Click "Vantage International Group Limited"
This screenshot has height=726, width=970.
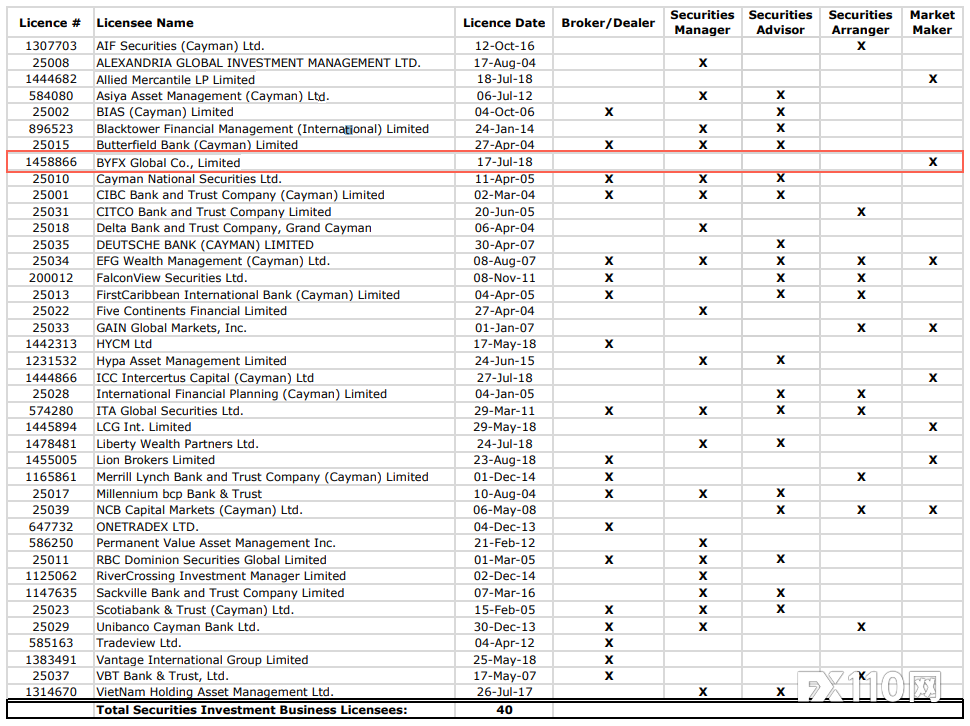click(202, 660)
